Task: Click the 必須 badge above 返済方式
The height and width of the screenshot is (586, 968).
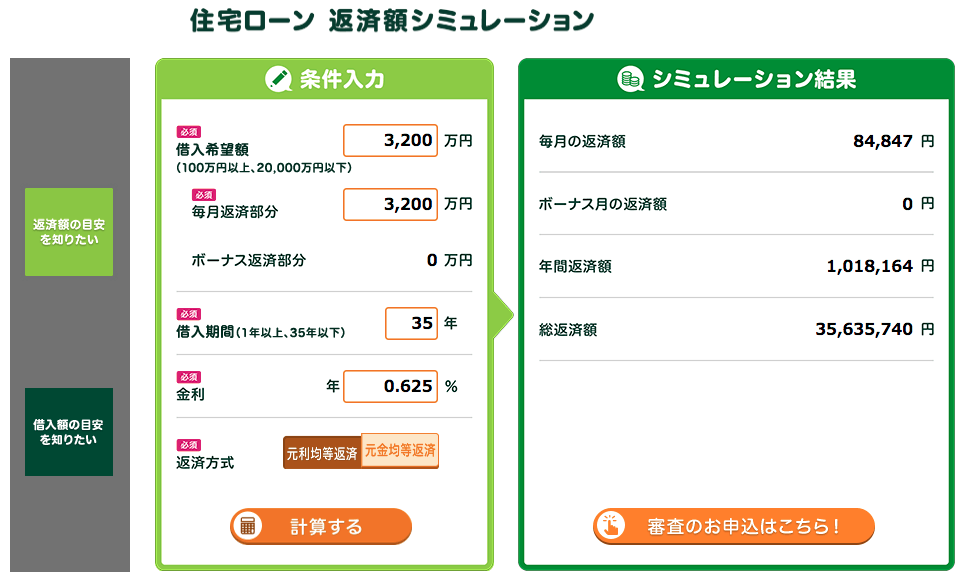Action: coord(188,445)
